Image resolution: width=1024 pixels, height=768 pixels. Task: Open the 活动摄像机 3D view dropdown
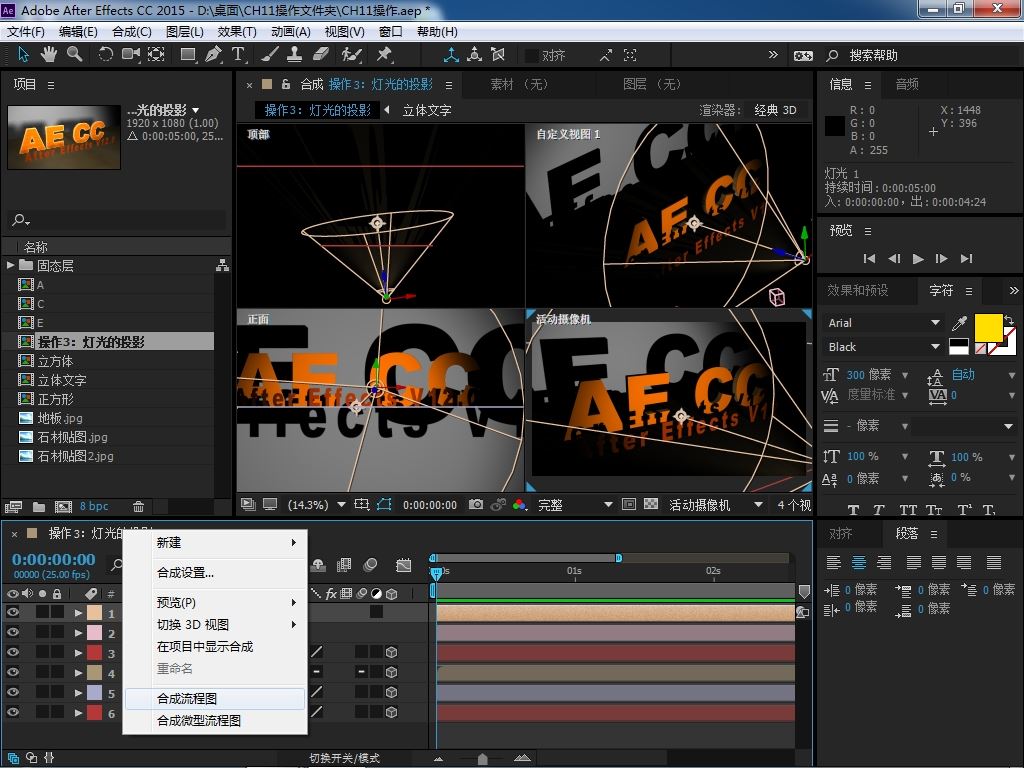click(716, 505)
